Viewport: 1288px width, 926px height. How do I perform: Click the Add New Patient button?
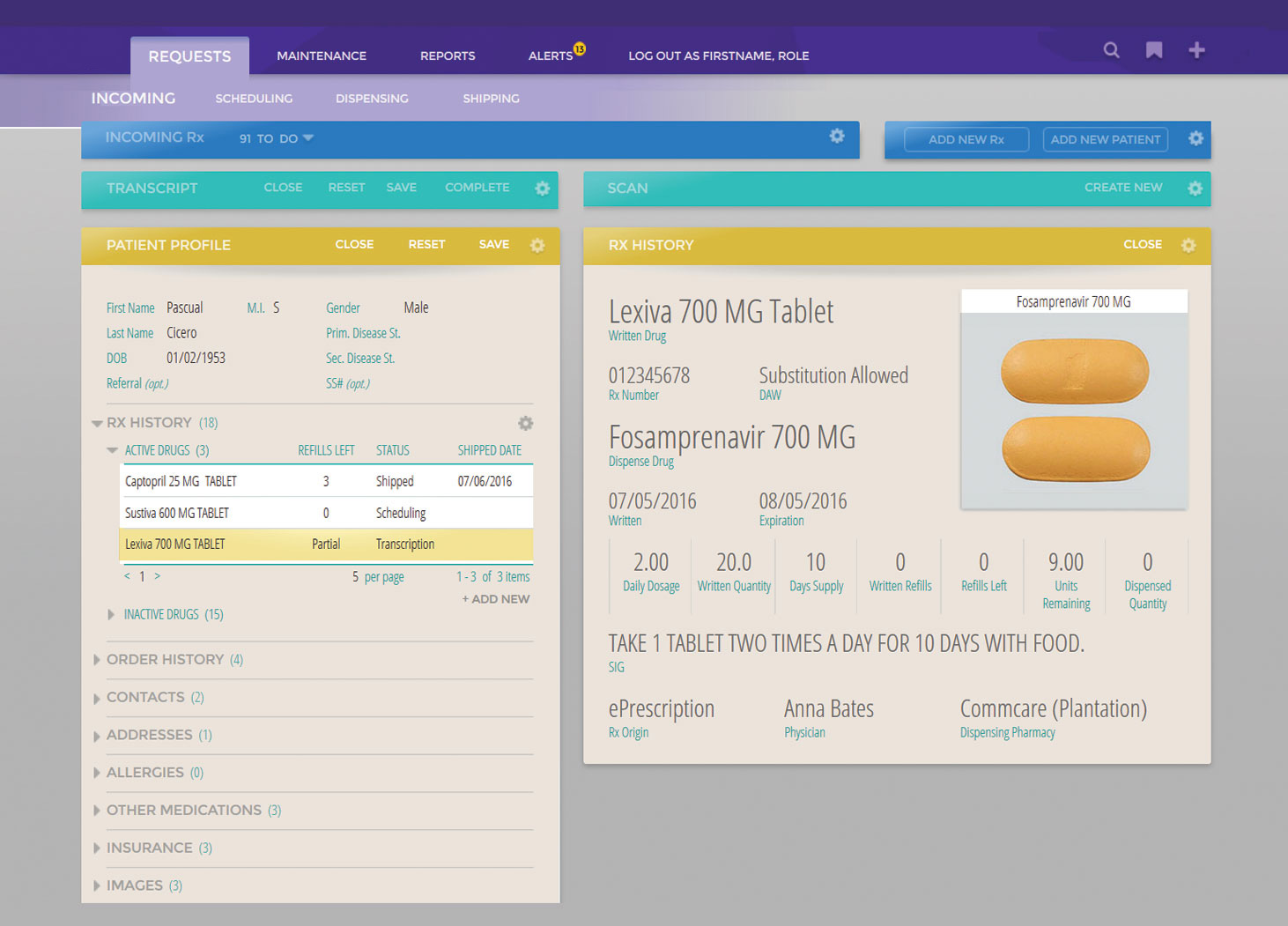1105,139
